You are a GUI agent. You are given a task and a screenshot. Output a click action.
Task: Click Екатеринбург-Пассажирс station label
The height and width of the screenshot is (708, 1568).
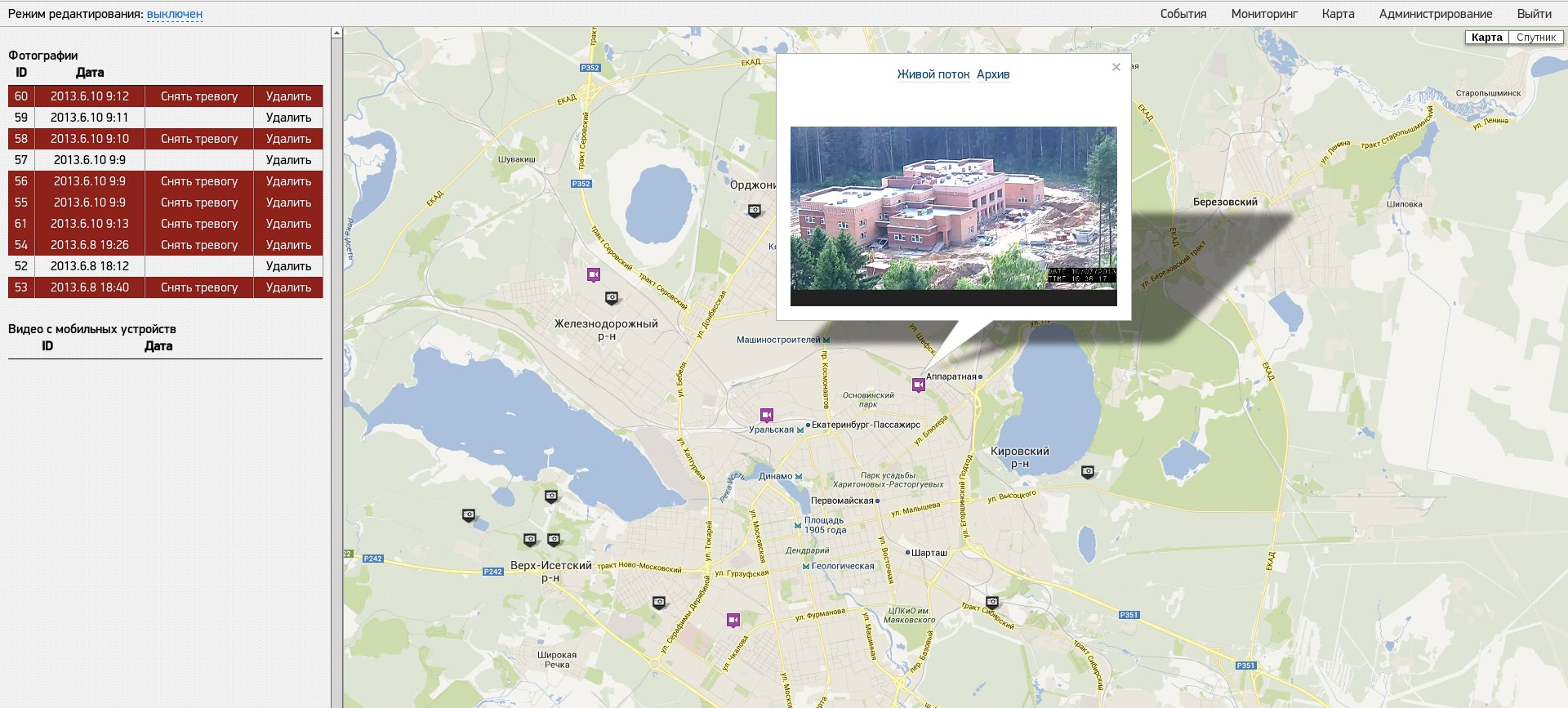pyautogui.click(x=866, y=425)
